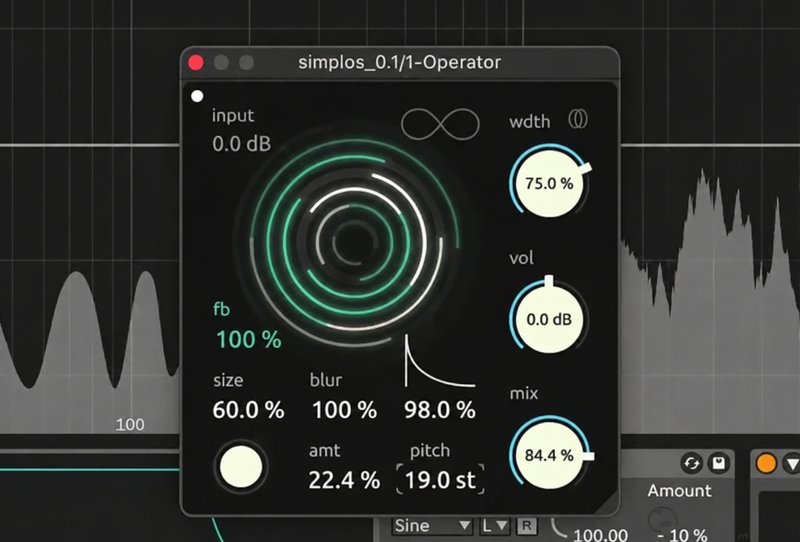The image size is (800, 542).
Task: Click the white dot in plugin corner
Action: tap(197, 96)
